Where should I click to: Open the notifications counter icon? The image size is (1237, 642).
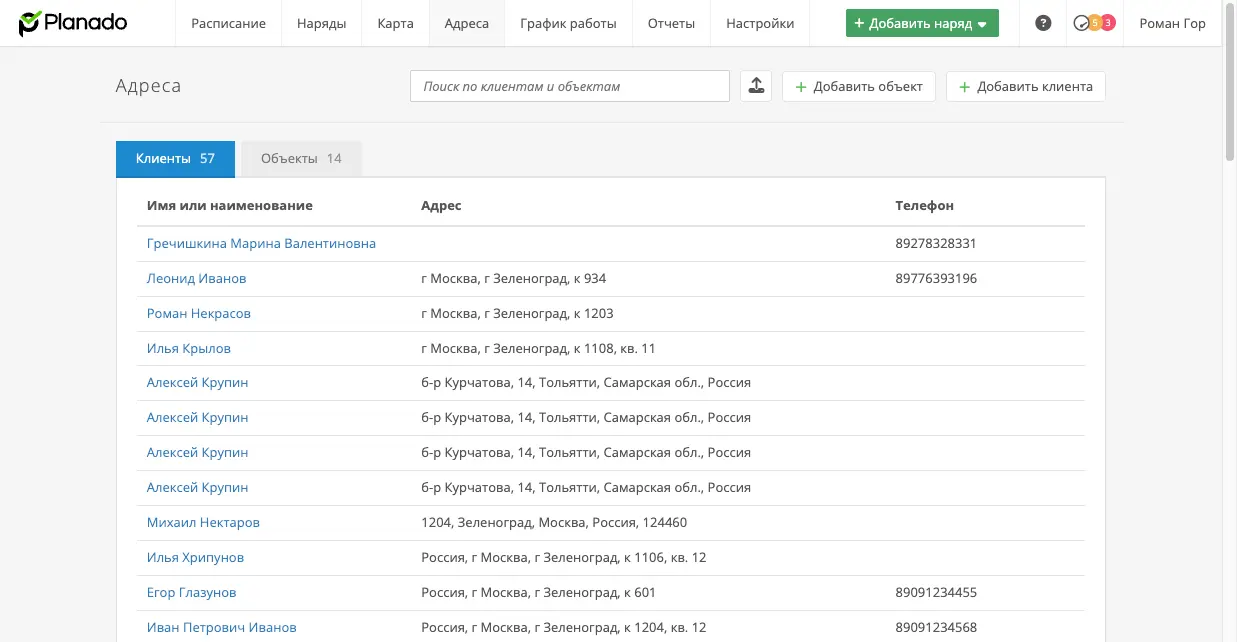(x=1094, y=23)
